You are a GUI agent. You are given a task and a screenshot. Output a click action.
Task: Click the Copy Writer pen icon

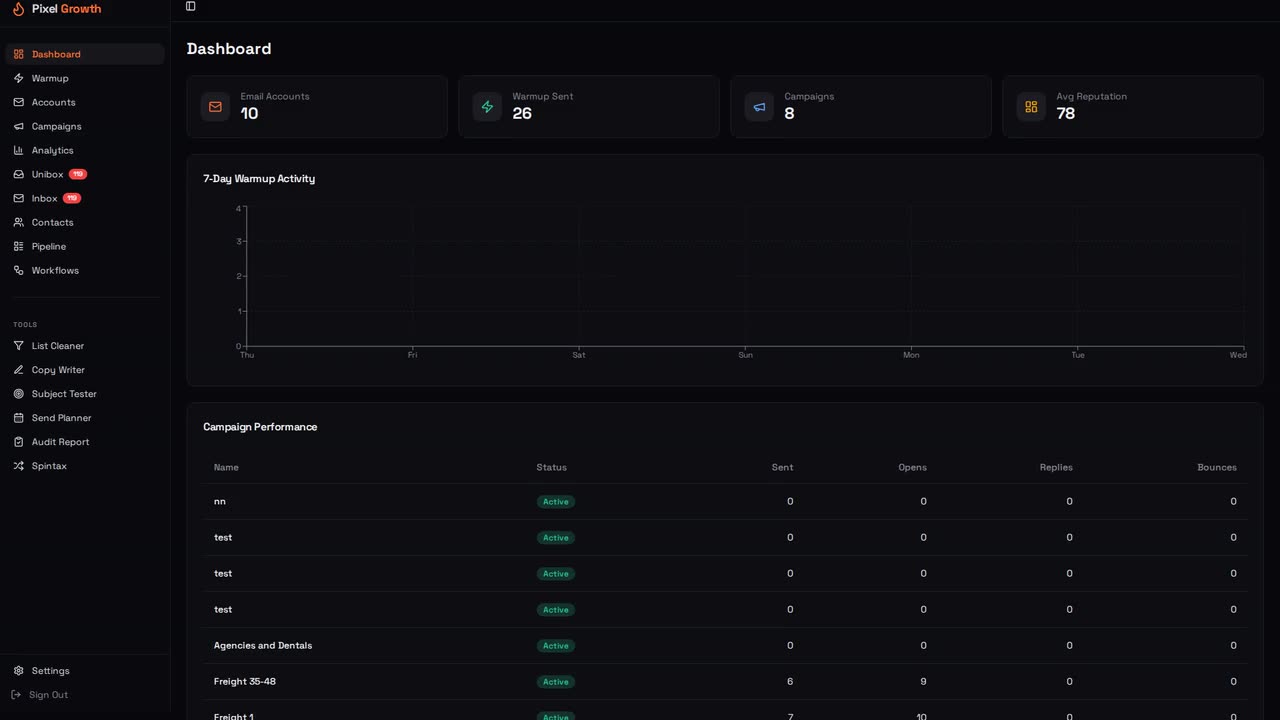[18, 370]
